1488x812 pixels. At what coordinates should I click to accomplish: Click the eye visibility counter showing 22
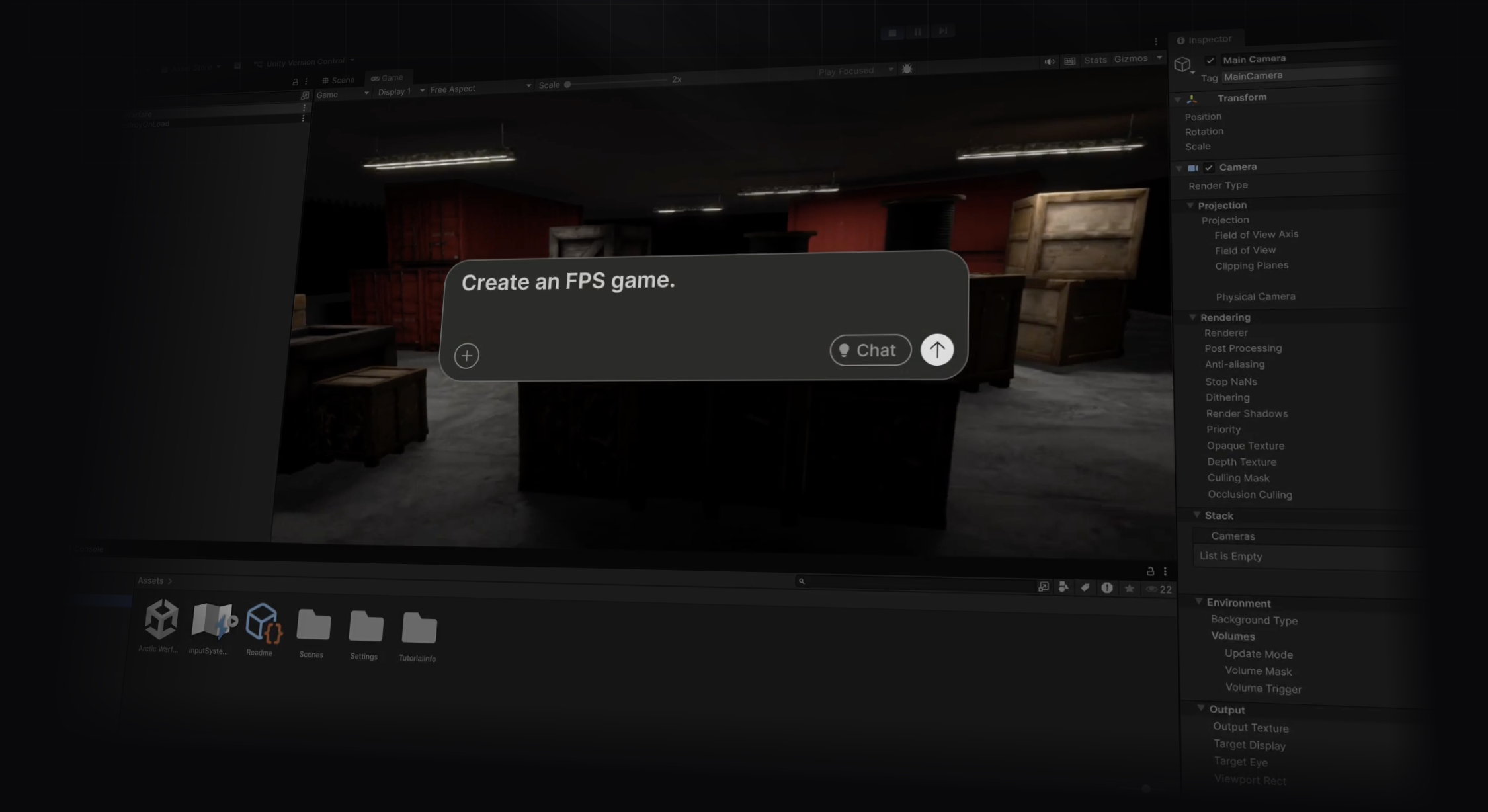1159,589
